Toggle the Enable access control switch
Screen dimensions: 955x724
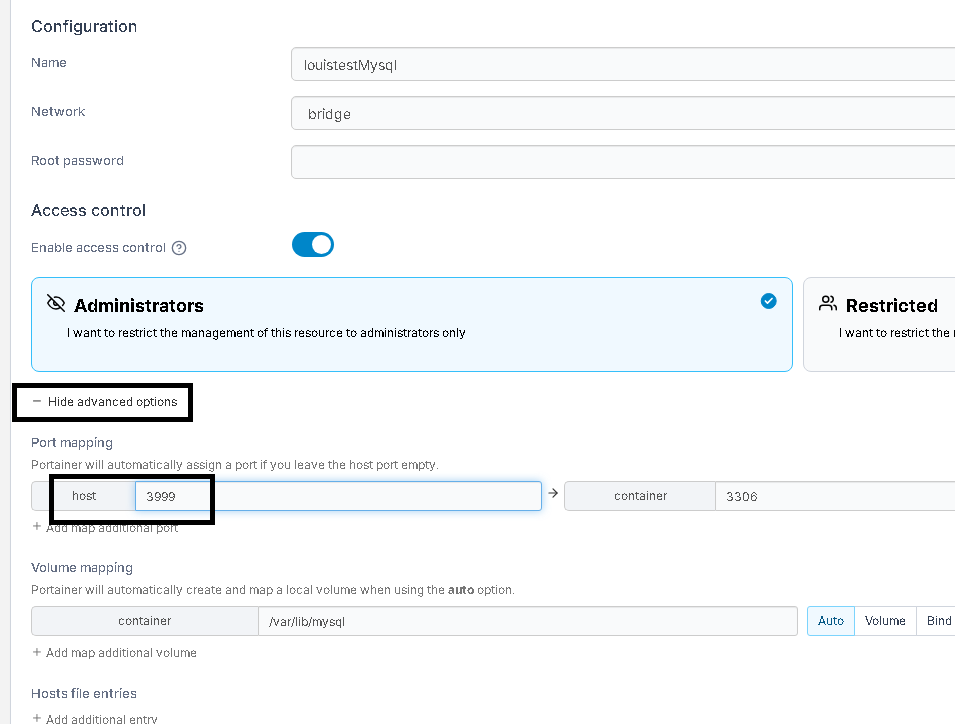click(312, 245)
